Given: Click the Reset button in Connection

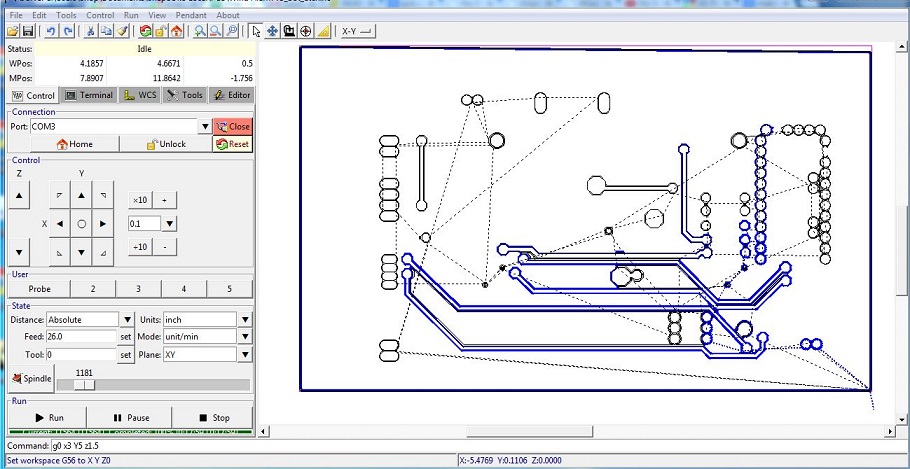Looking at the screenshot, I should click(x=233, y=144).
